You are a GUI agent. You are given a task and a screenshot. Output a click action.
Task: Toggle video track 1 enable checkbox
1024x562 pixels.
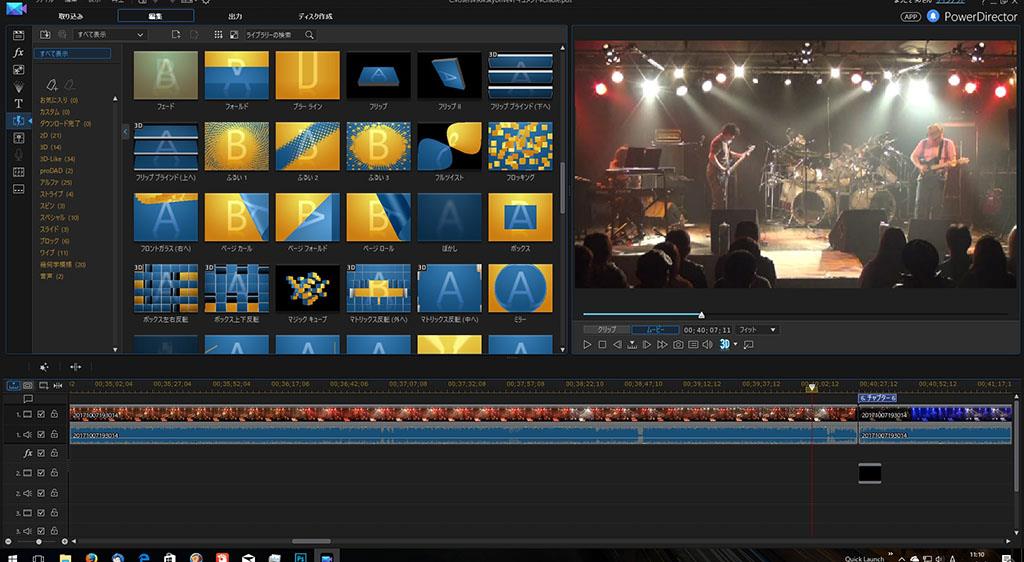click(41, 414)
